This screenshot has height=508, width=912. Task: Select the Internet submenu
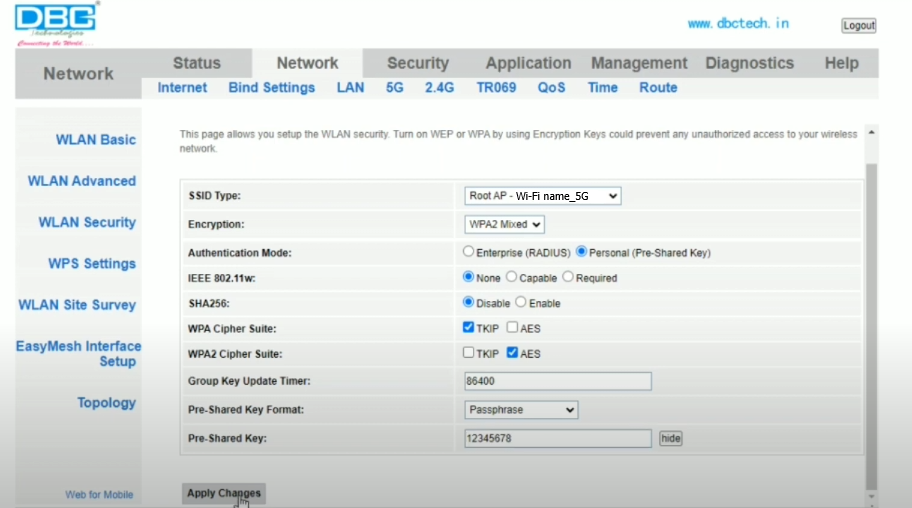182,88
